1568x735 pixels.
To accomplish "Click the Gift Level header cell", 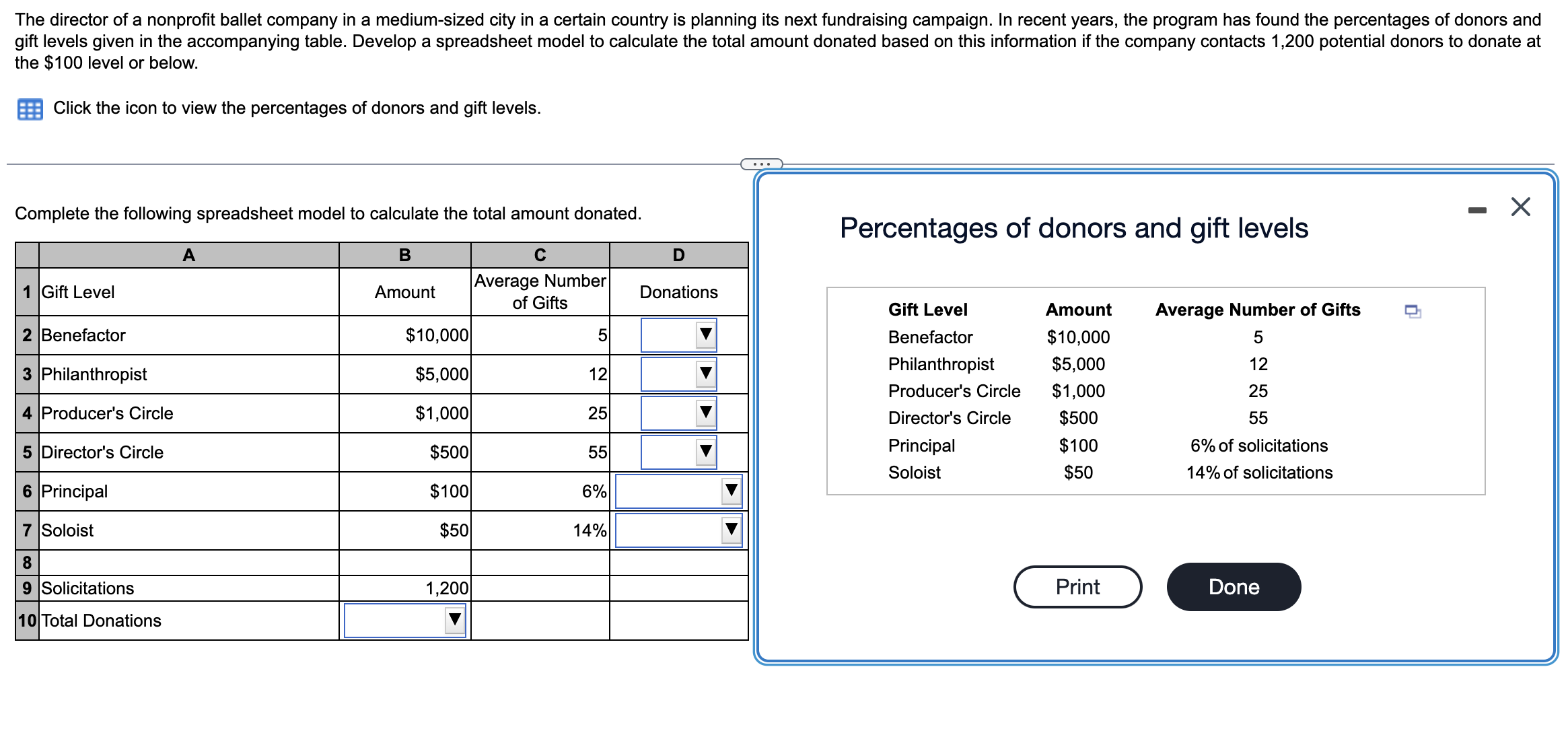I will [189, 291].
